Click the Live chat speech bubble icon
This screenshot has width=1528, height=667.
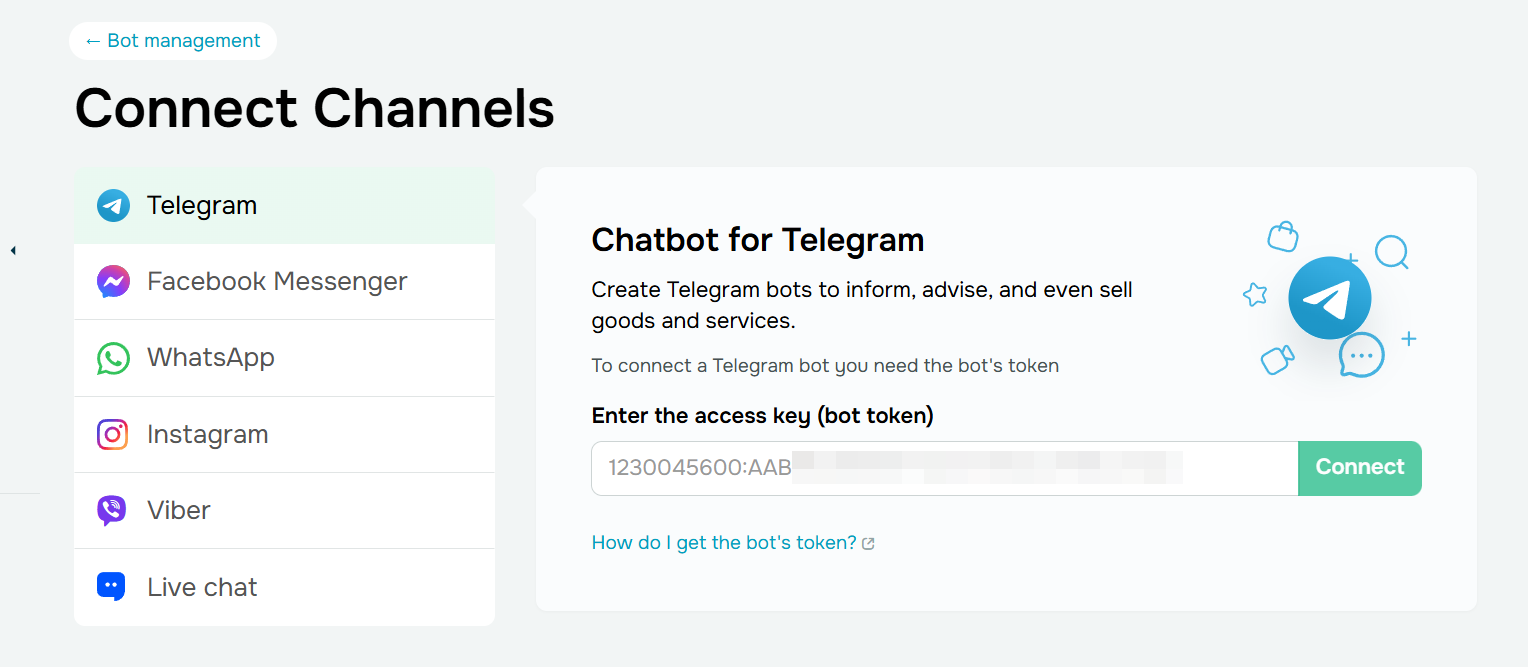(x=113, y=586)
